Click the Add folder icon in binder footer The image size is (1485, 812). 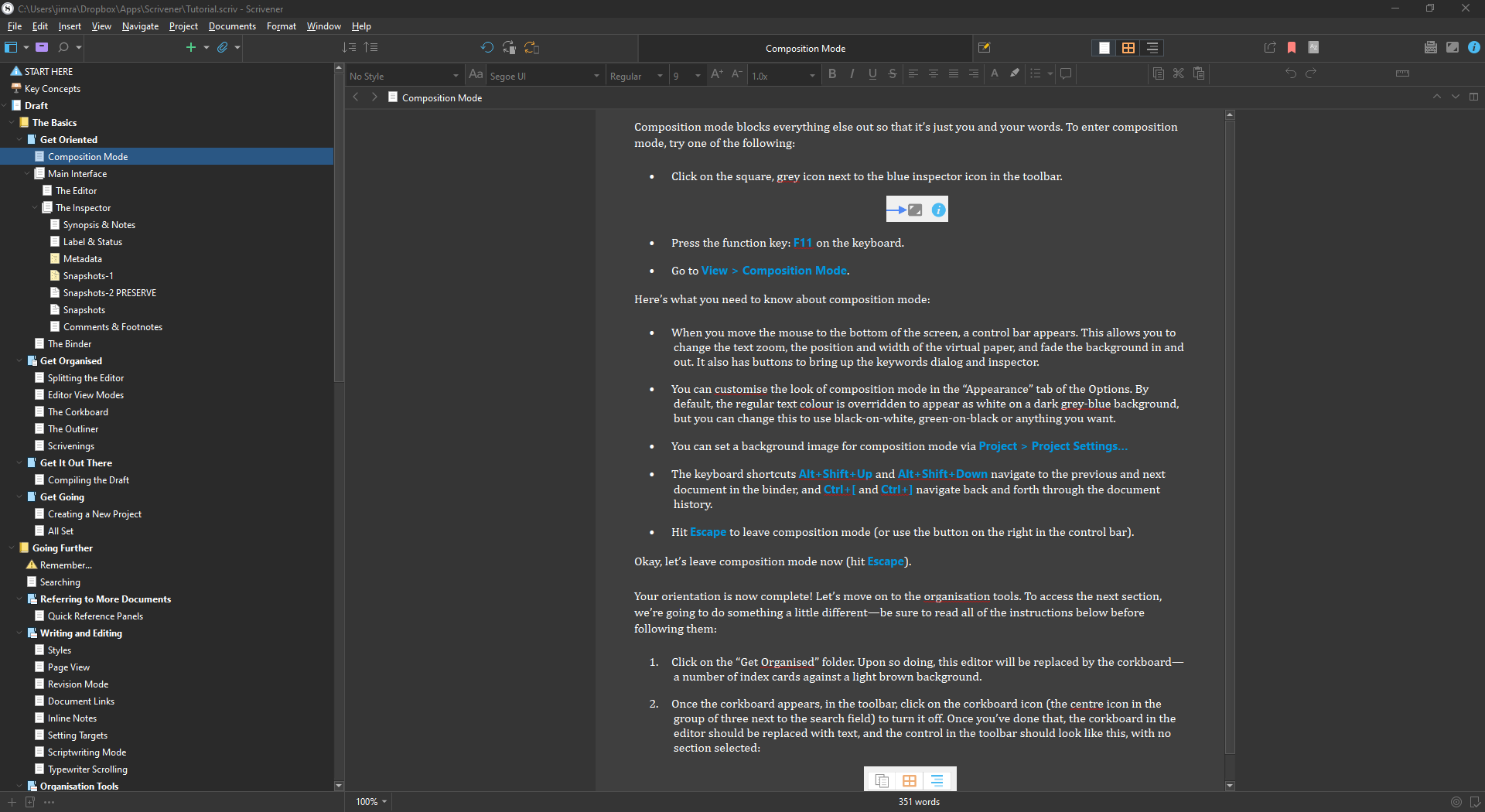pos(30,802)
